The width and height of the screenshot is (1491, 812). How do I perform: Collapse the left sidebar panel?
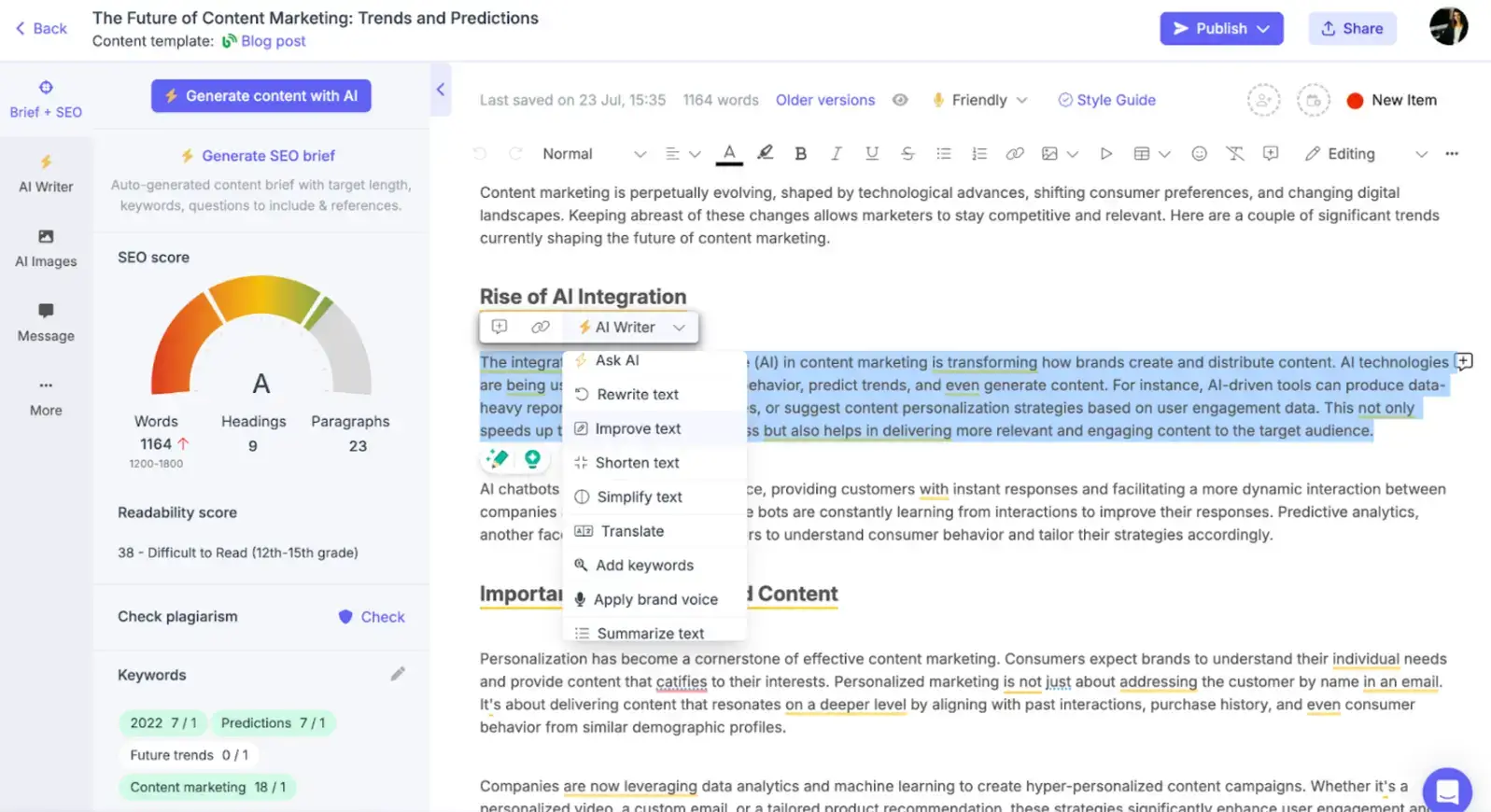pyautogui.click(x=441, y=90)
